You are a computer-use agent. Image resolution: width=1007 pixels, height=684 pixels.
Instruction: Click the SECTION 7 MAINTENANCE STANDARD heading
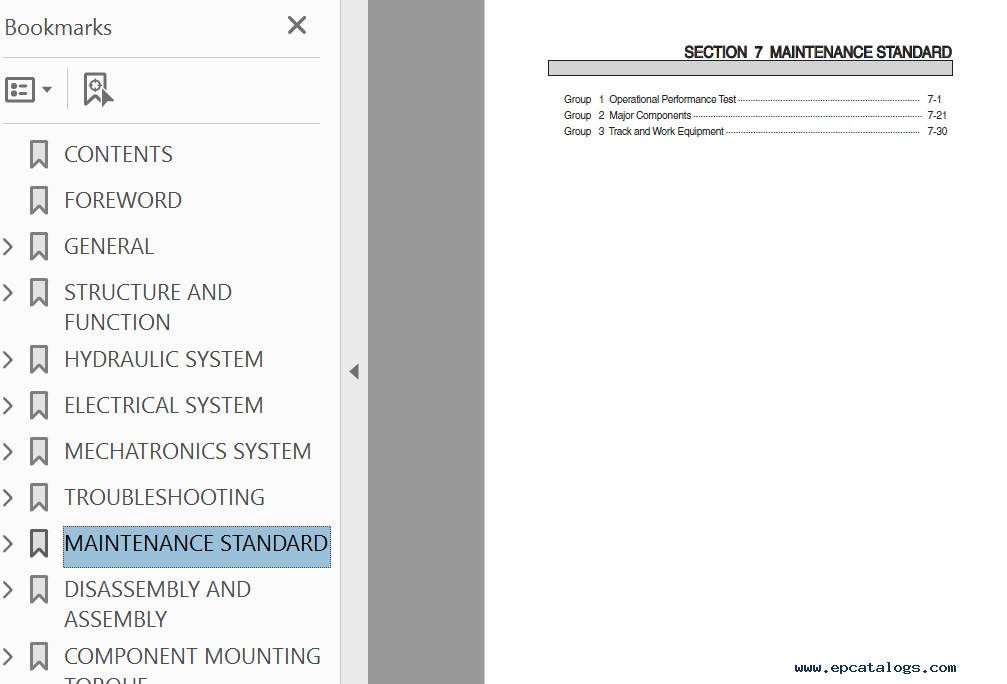coord(818,52)
